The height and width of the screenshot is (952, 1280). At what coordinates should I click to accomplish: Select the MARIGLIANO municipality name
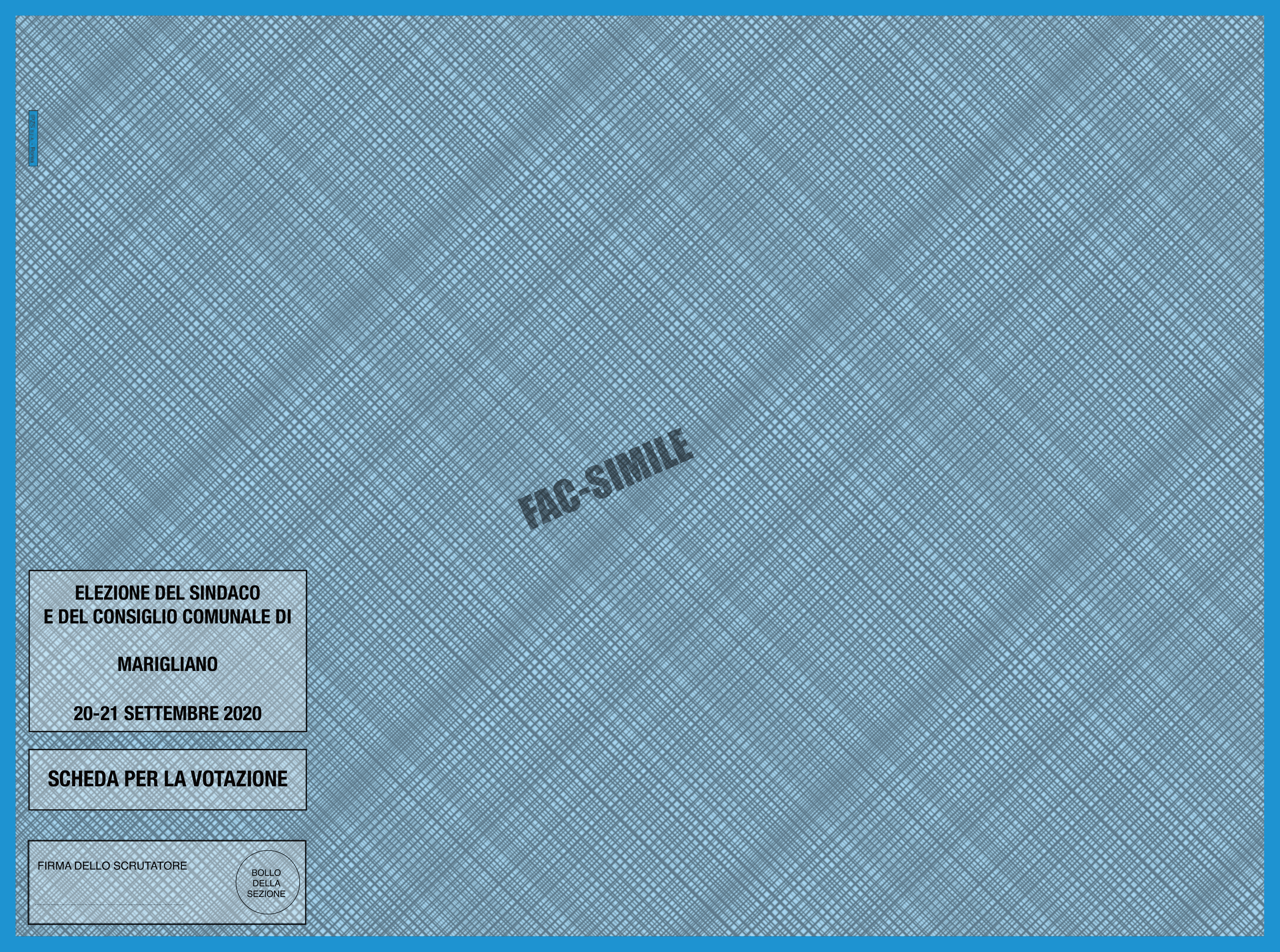[x=167, y=664]
